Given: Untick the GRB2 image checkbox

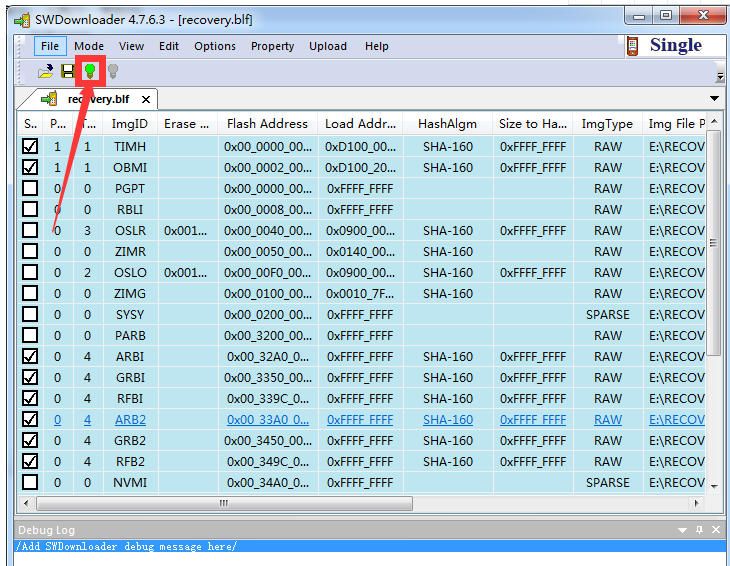Looking at the screenshot, I should 30,440.
